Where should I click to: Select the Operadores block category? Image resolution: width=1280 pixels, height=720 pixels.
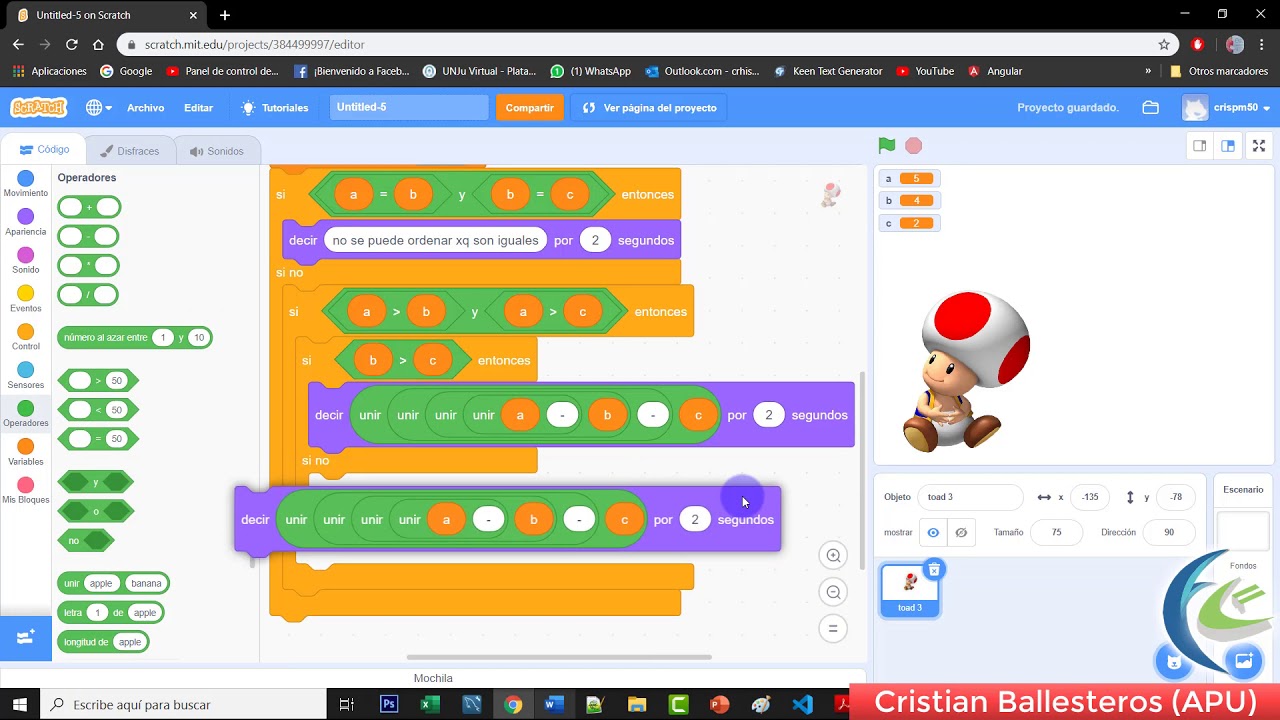26,414
